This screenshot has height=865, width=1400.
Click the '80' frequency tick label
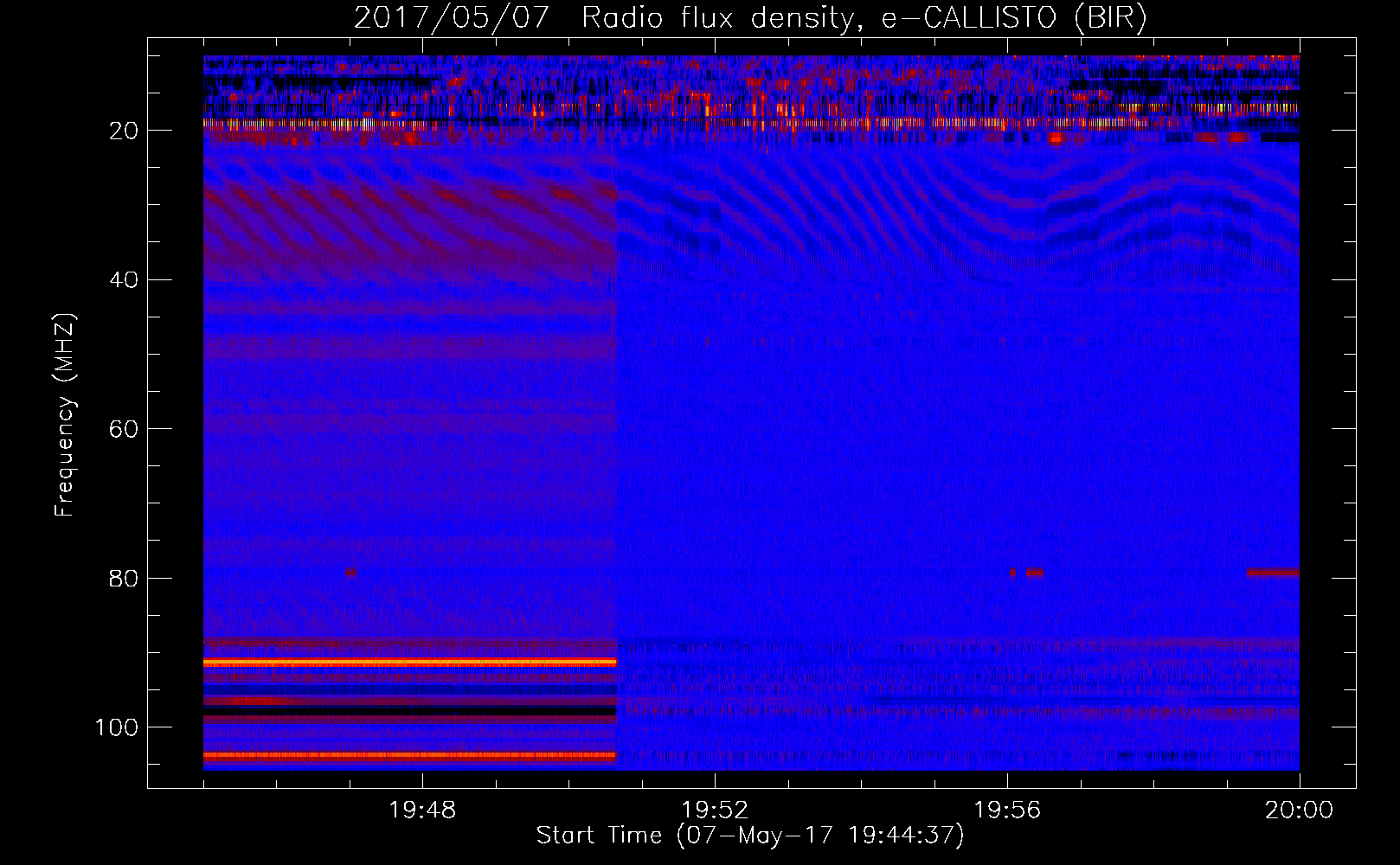pos(124,578)
